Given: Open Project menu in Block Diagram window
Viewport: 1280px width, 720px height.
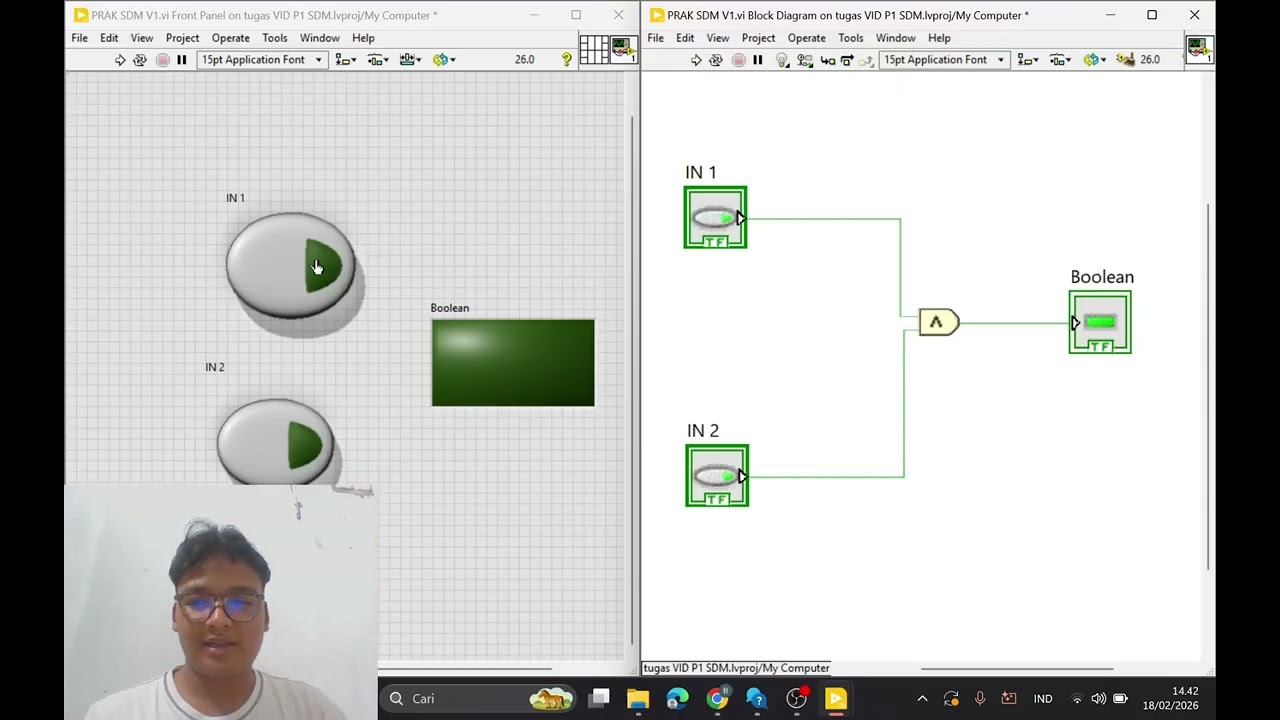Looking at the screenshot, I should pyautogui.click(x=758, y=38).
